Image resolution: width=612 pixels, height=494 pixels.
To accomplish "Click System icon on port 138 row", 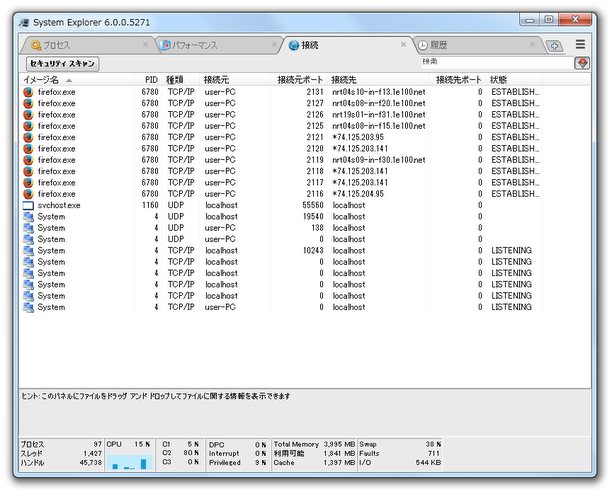I will [x=28, y=228].
